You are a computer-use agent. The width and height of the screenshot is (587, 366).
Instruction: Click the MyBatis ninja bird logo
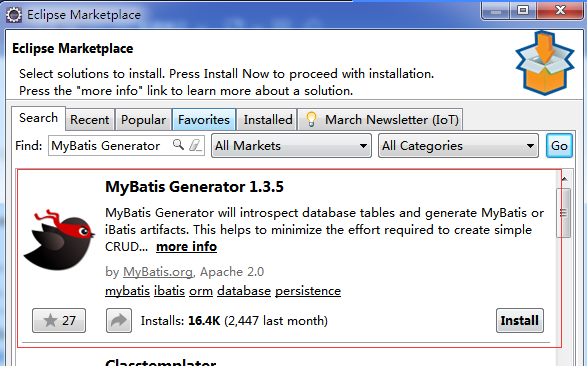click(59, 240)
